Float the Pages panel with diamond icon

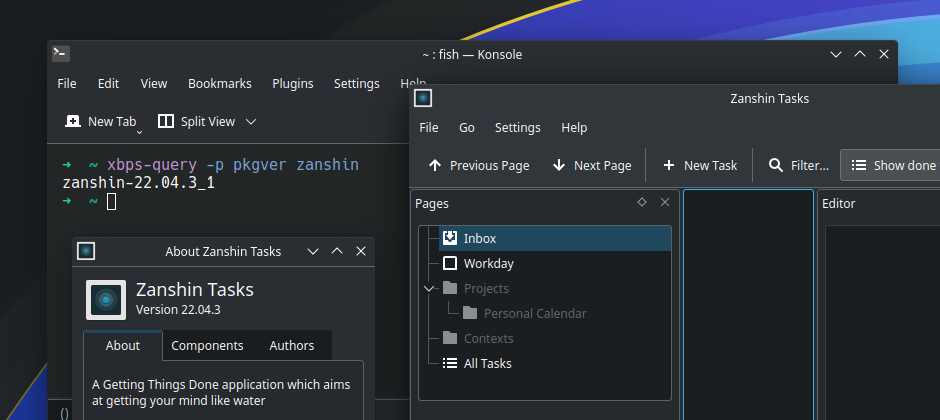point(642,203)
